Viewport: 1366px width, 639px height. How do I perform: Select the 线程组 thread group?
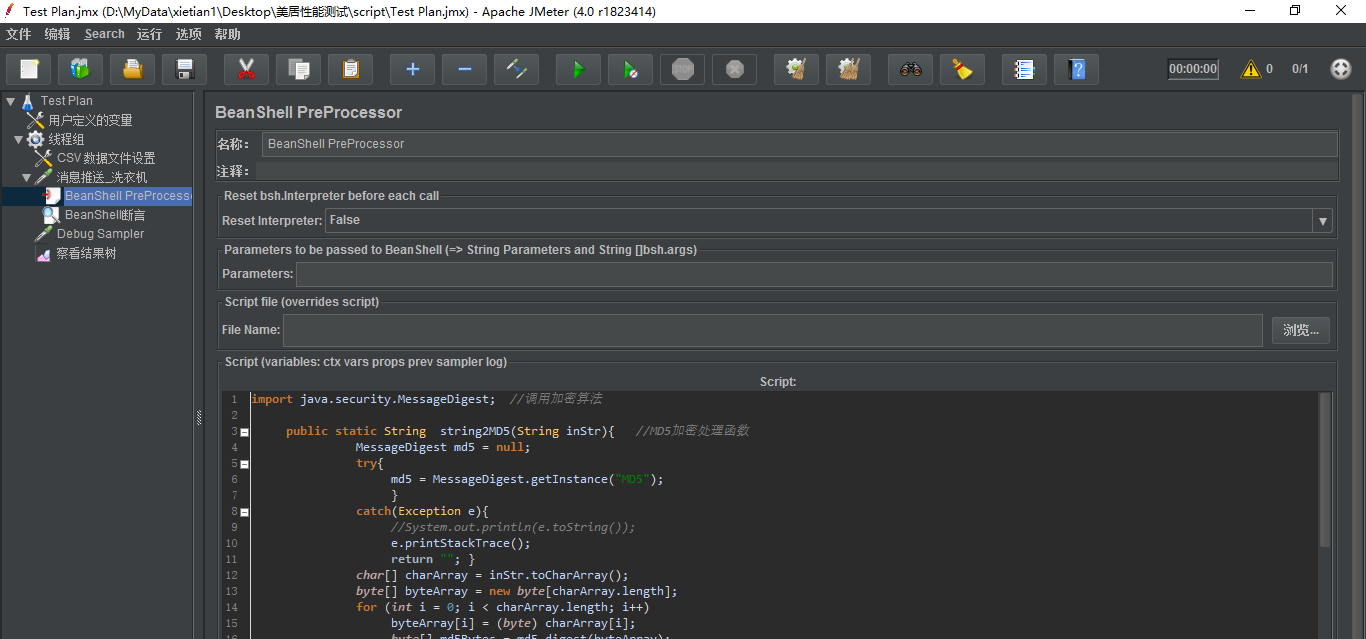[x=66, y=139]
